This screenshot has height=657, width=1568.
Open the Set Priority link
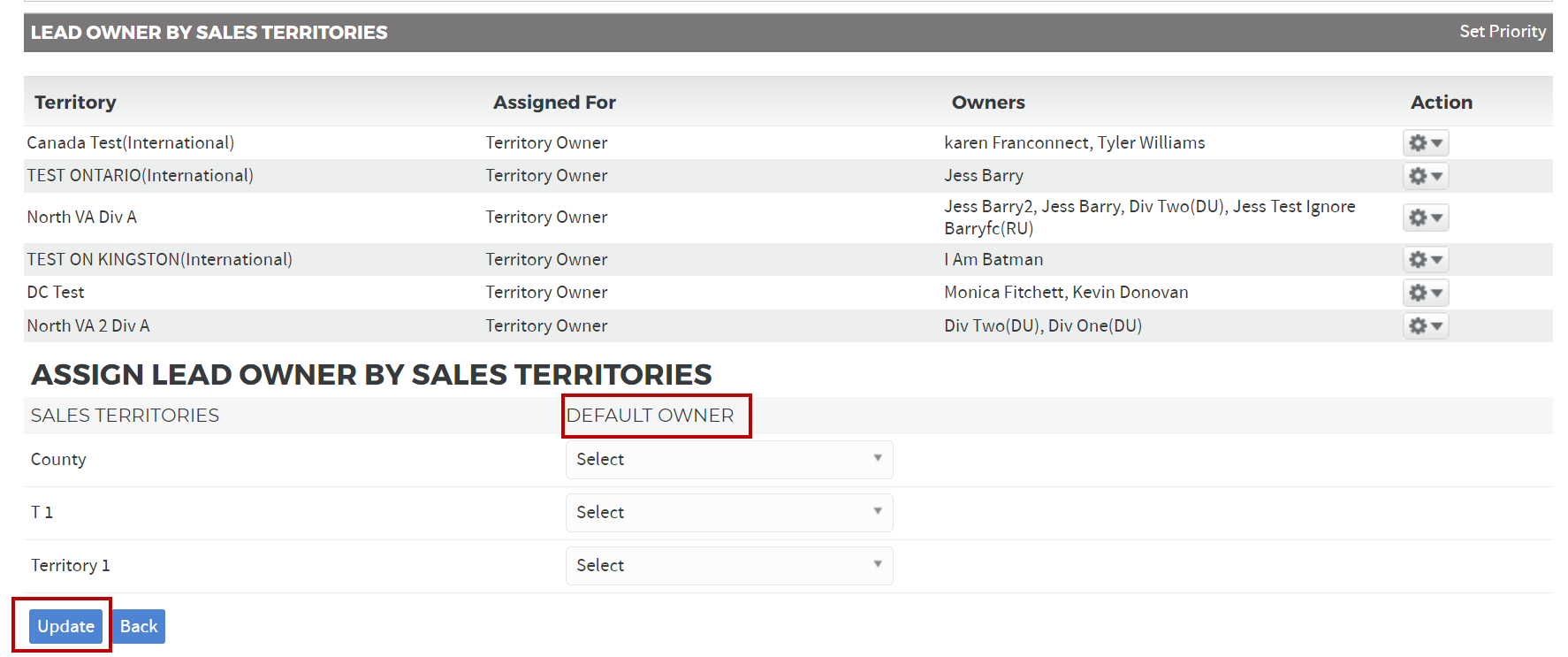tap(1502, 32)
